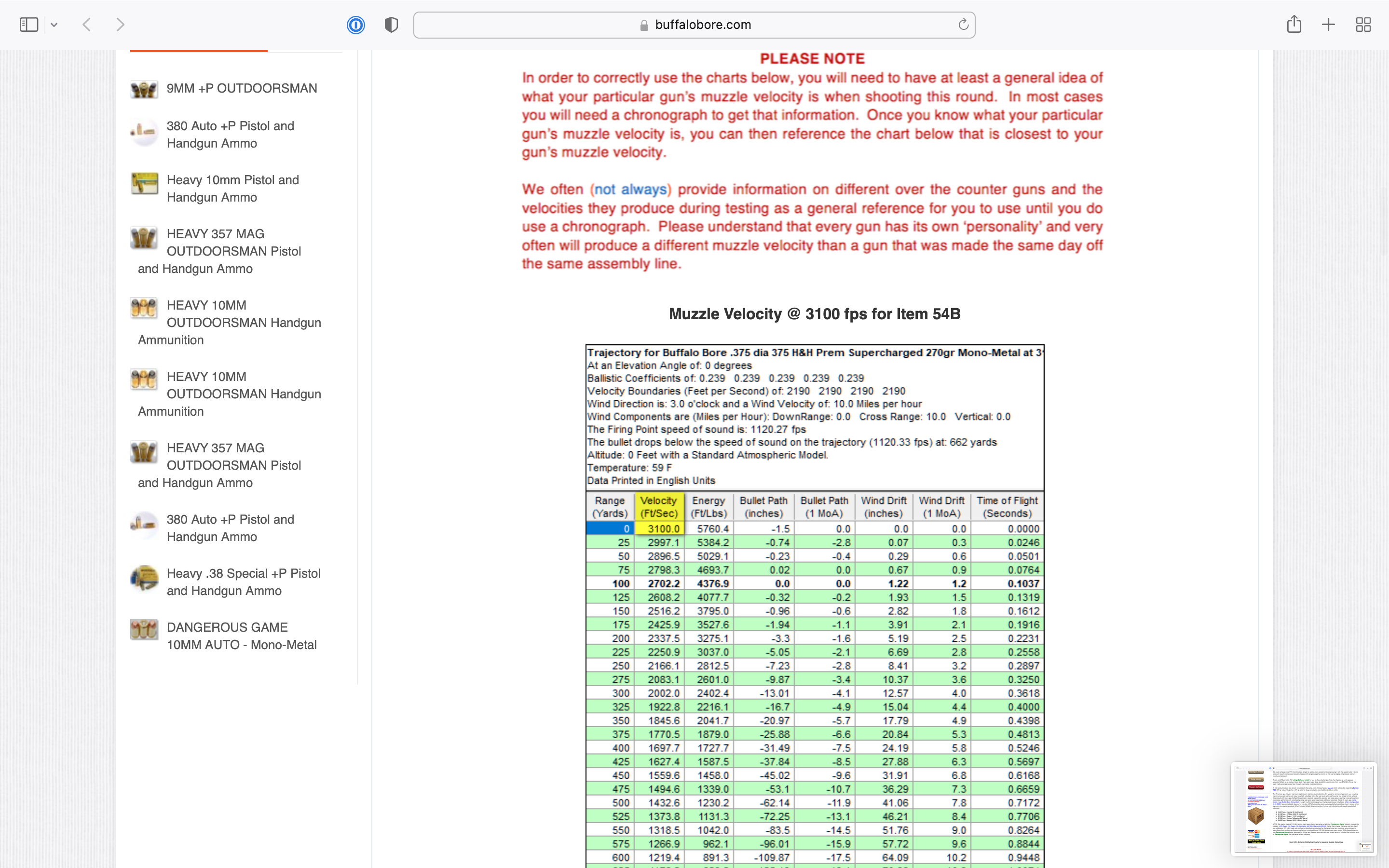Reload the current page

pos(963,24)
